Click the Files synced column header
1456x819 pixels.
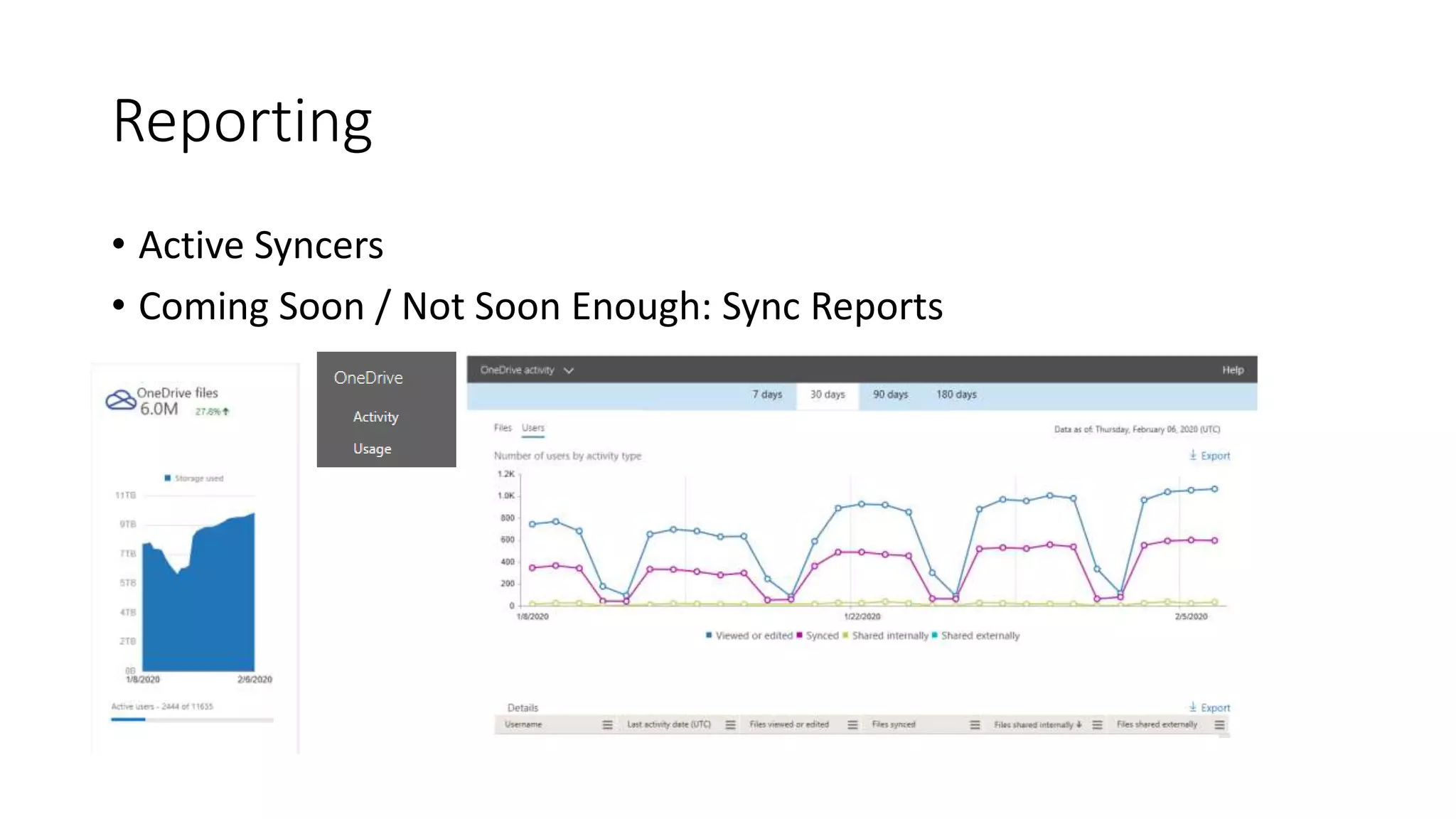(x=894, y=725)
